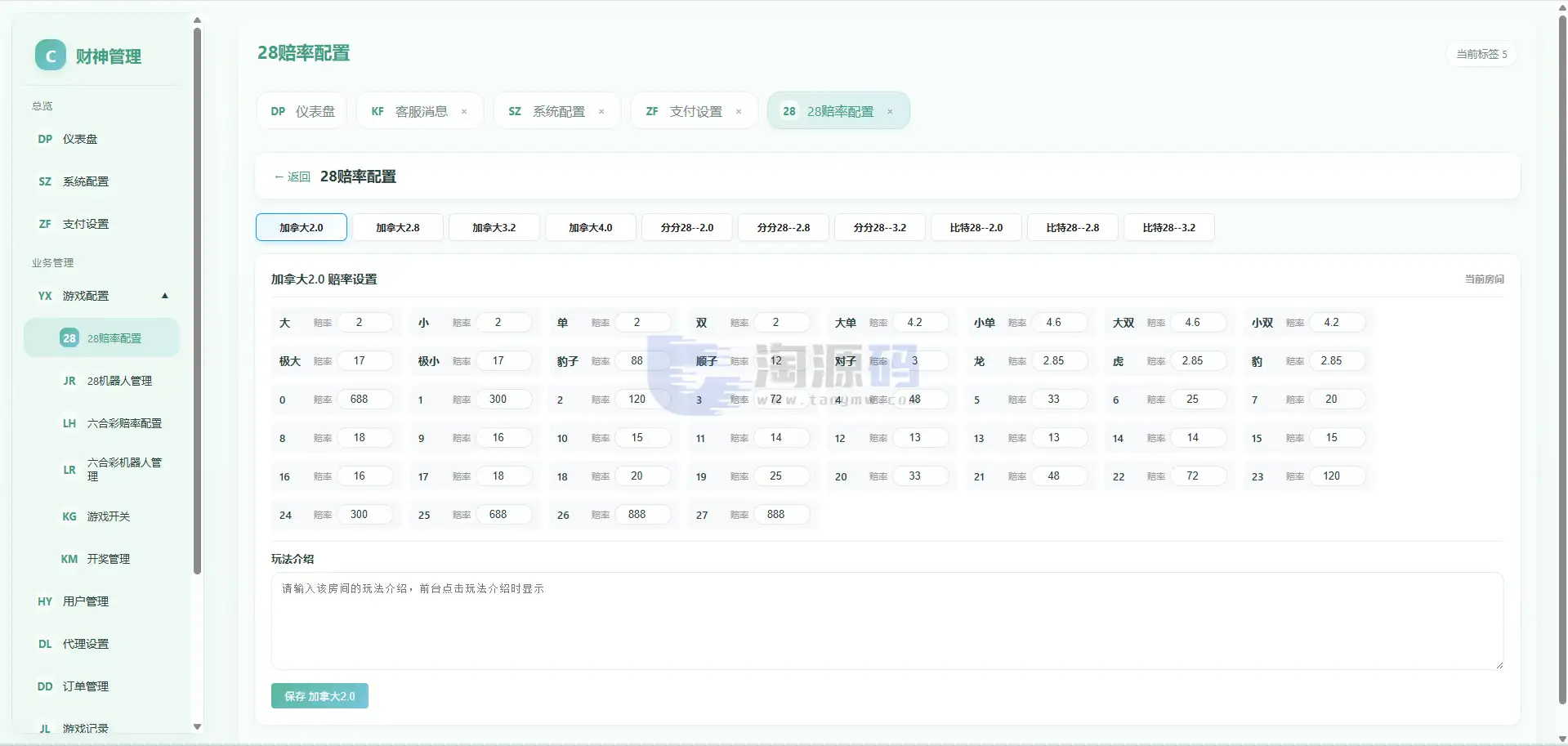Edit the odds field for number 27
Image resolution: width=1568 pixels, height=746 pixels.
[x=782, y=515]
